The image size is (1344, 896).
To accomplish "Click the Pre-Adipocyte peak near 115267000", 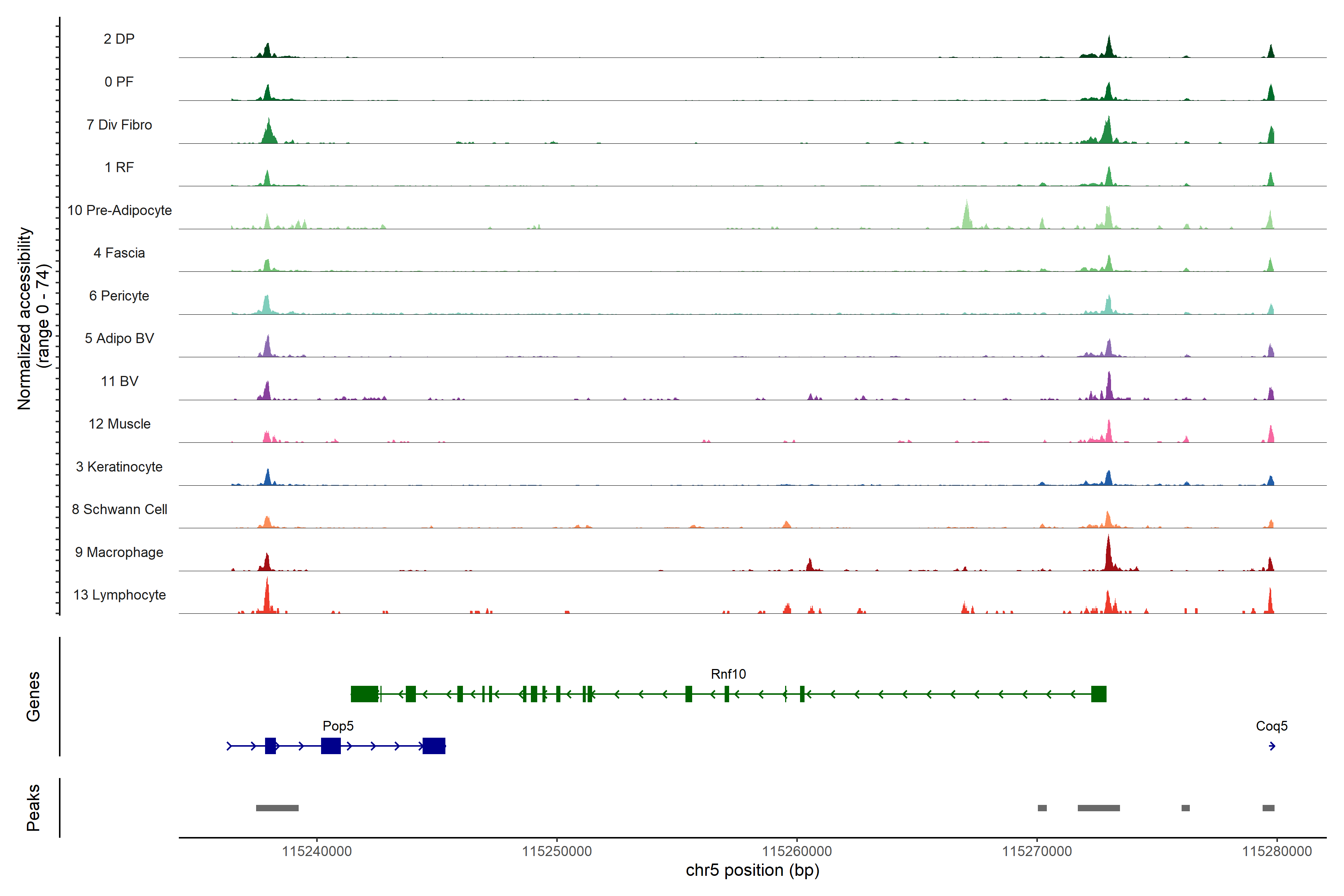I will 966,217.
